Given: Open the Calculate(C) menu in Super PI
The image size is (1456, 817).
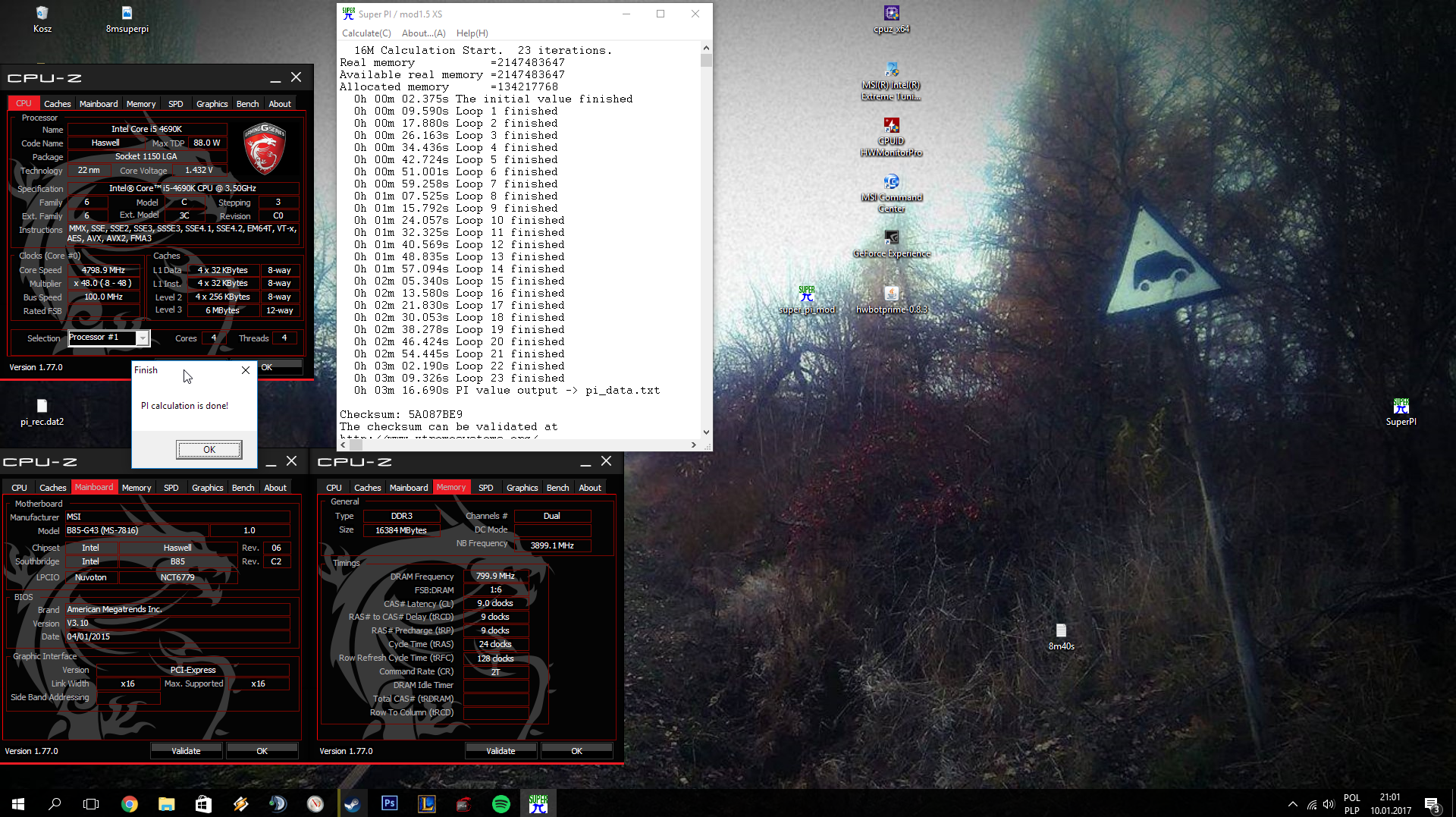Looking at the screenshot, I should pos(366,33).
